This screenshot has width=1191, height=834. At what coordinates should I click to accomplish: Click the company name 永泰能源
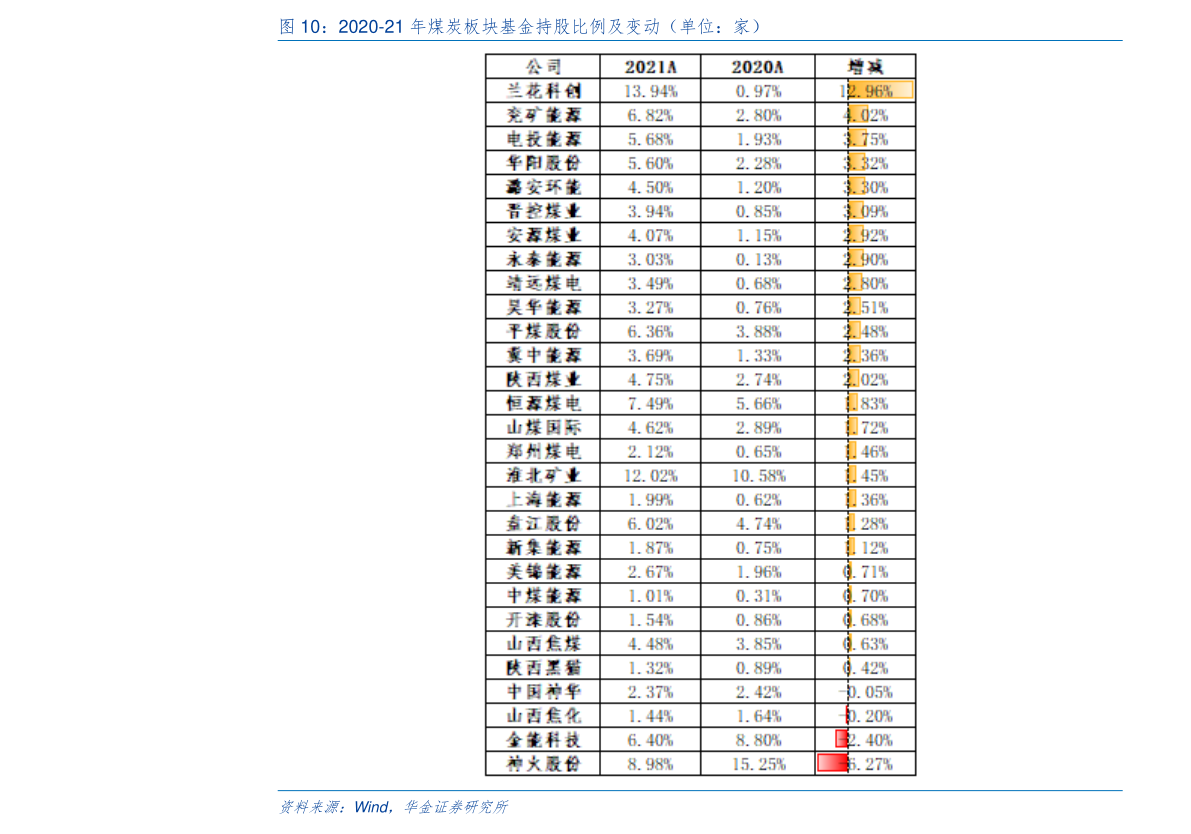[543, 260]
